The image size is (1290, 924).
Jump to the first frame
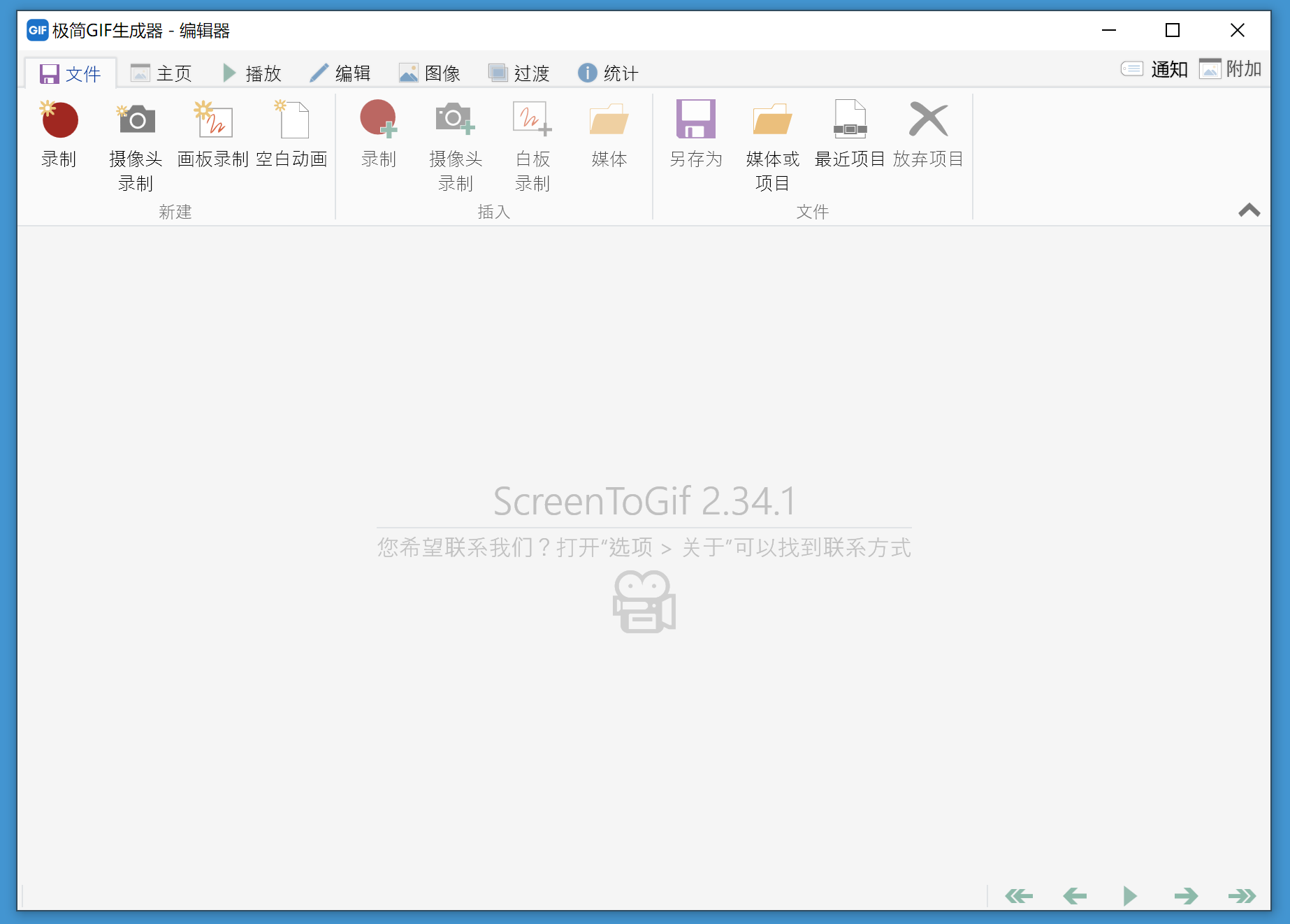1020,895
